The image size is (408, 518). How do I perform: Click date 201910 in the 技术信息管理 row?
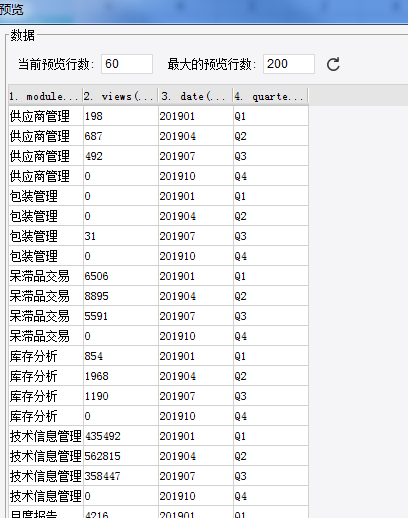196,496
